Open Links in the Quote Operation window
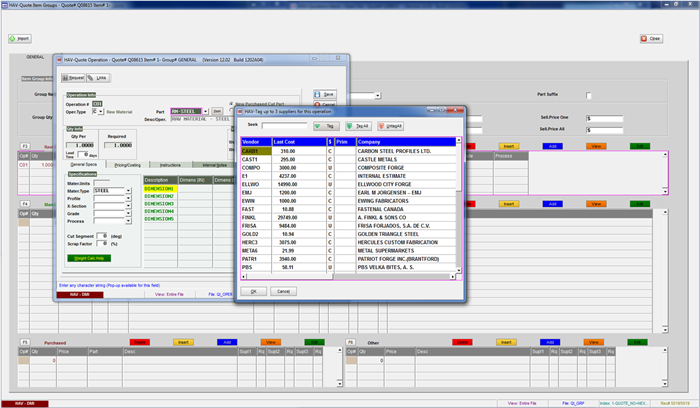 pyautogui.click(x=98, y=78)
